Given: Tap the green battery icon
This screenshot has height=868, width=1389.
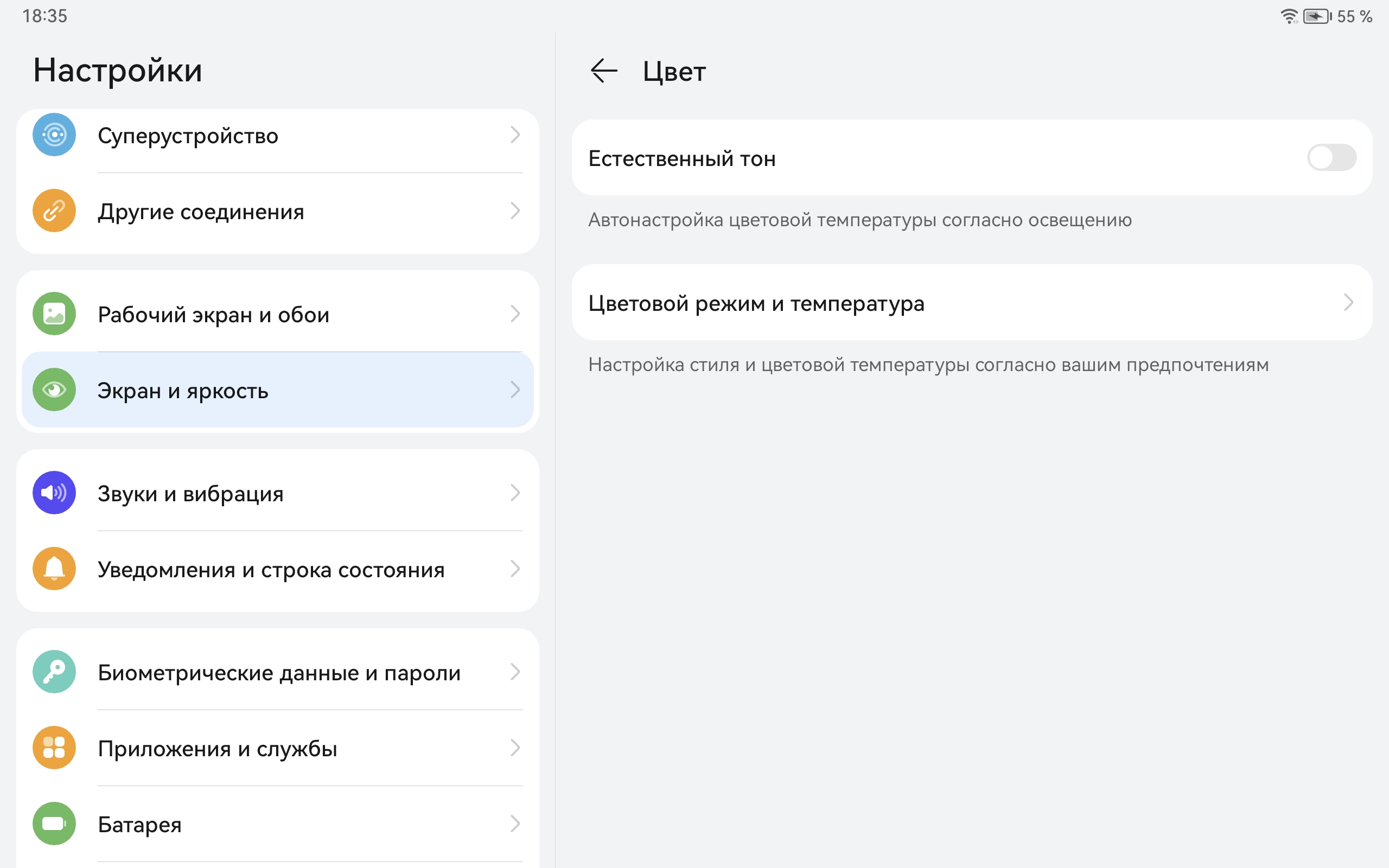Looking at the screenshot, I should [x=54, y=823].
